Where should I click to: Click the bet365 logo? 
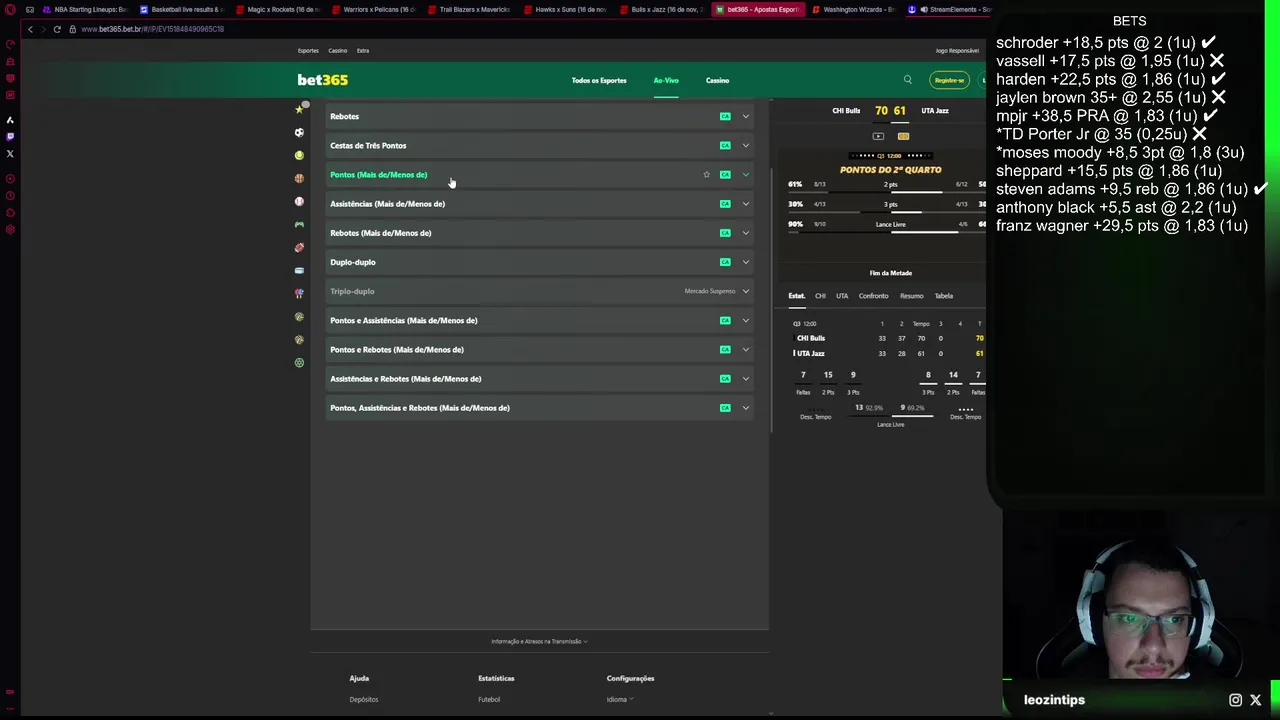[x=322, y=80]
